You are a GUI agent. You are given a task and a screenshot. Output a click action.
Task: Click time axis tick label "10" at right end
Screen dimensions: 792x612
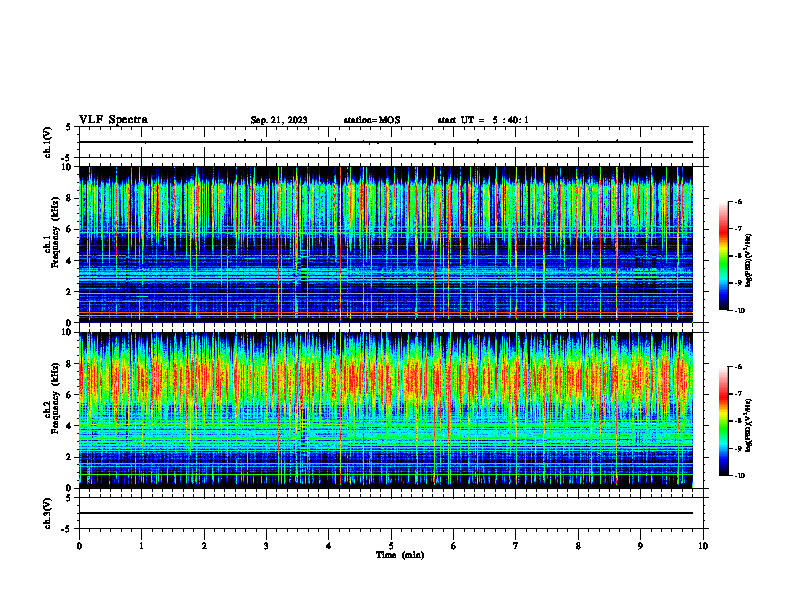[x=703, y=546]
